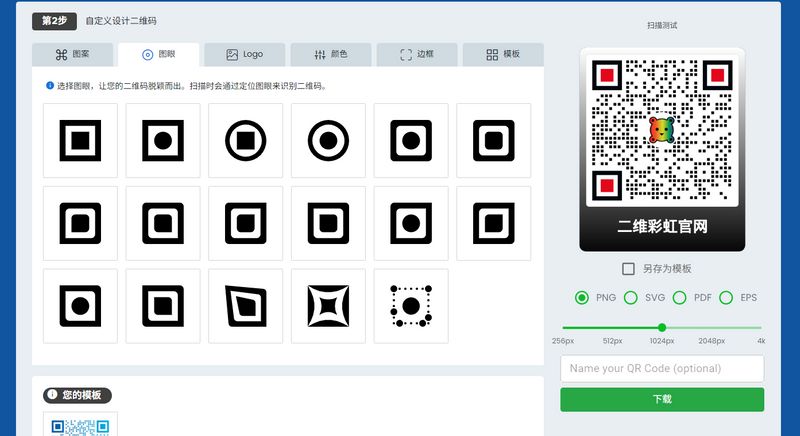The image size is (800, 436).
Task: Select square frame with square center eye
Action: tap(80, 140)
